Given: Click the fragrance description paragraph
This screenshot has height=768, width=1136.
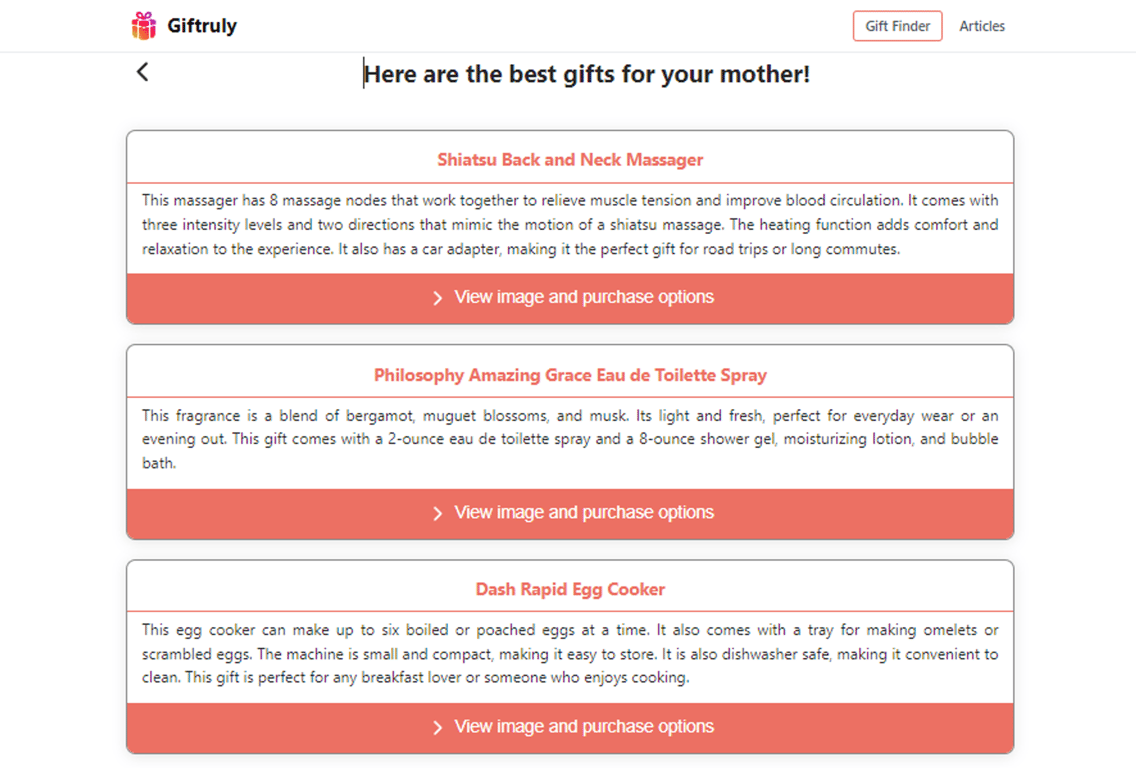Looking at the screenshot, I should coord(570,440).
